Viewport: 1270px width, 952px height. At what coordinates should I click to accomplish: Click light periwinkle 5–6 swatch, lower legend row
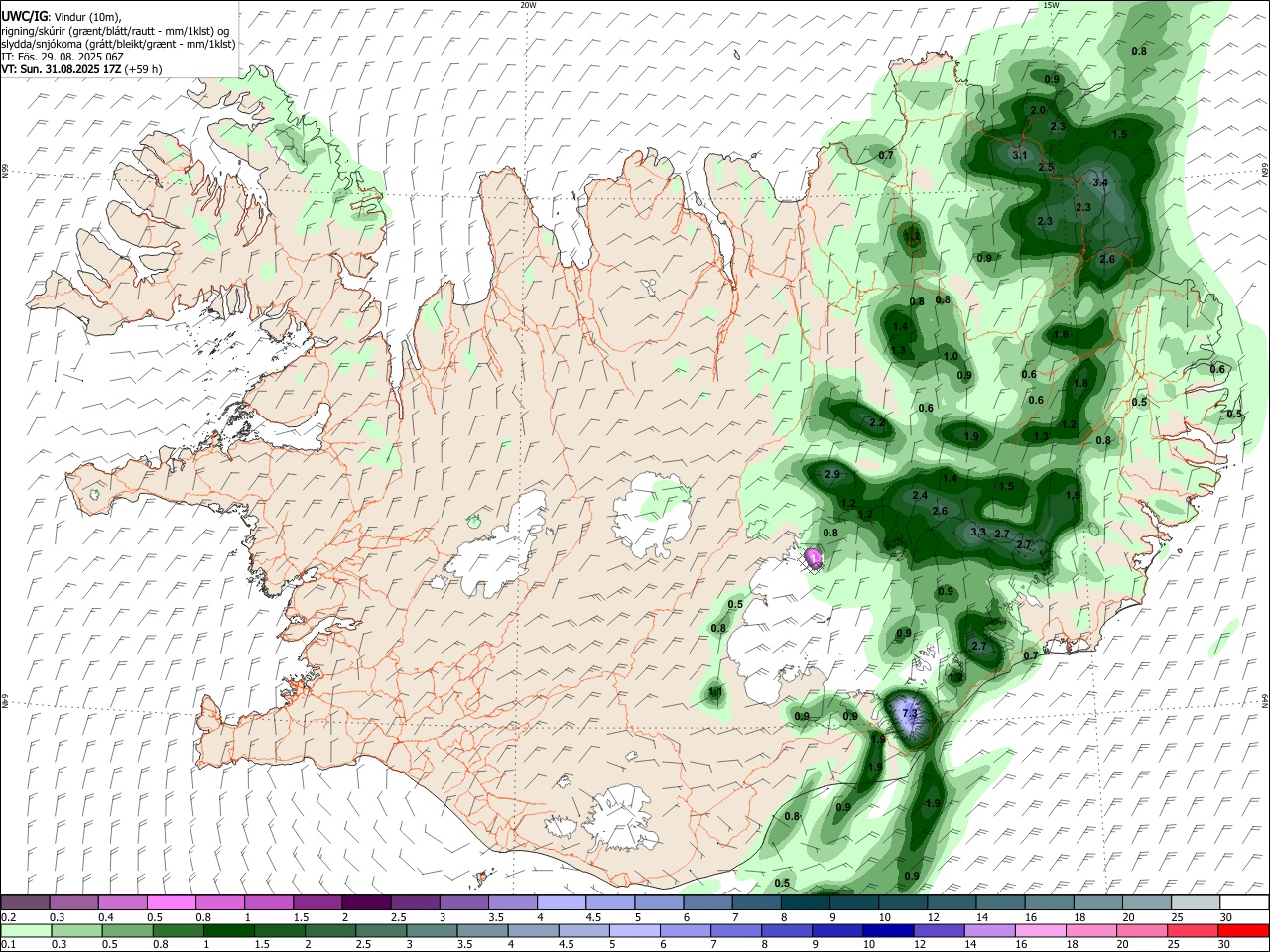[635, 930]
